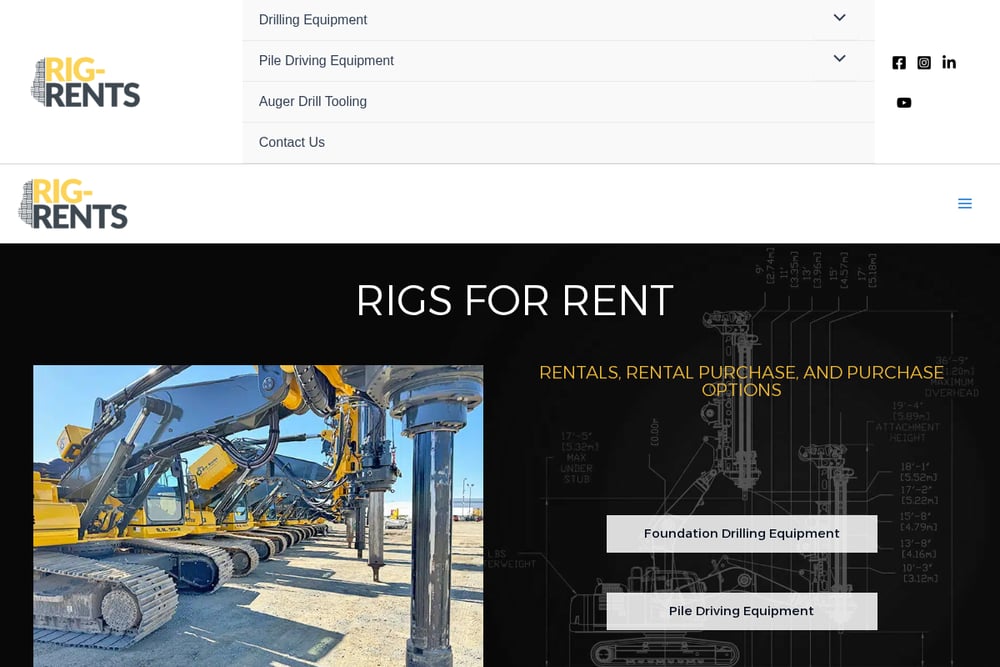The width and height of the screenshot is (1000, 667).
Task: Open the Contact Us menu link
Action: pos(291,142)
